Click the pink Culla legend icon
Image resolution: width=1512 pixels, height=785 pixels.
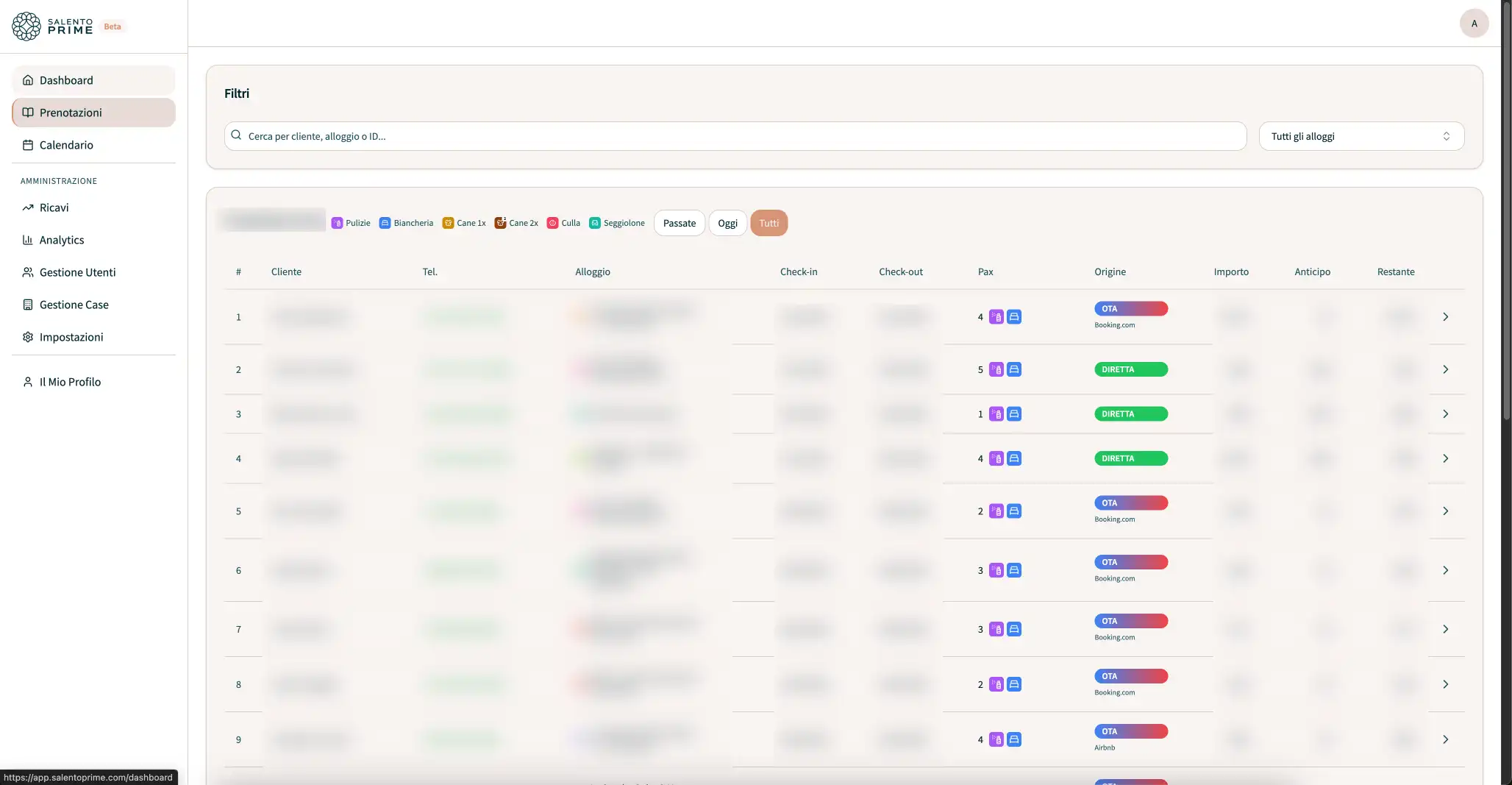pyautogui.click(x=552, y=223)
